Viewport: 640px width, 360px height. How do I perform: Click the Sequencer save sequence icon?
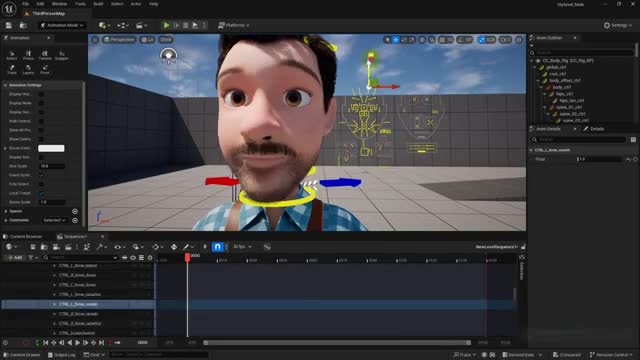coord(33,247)
